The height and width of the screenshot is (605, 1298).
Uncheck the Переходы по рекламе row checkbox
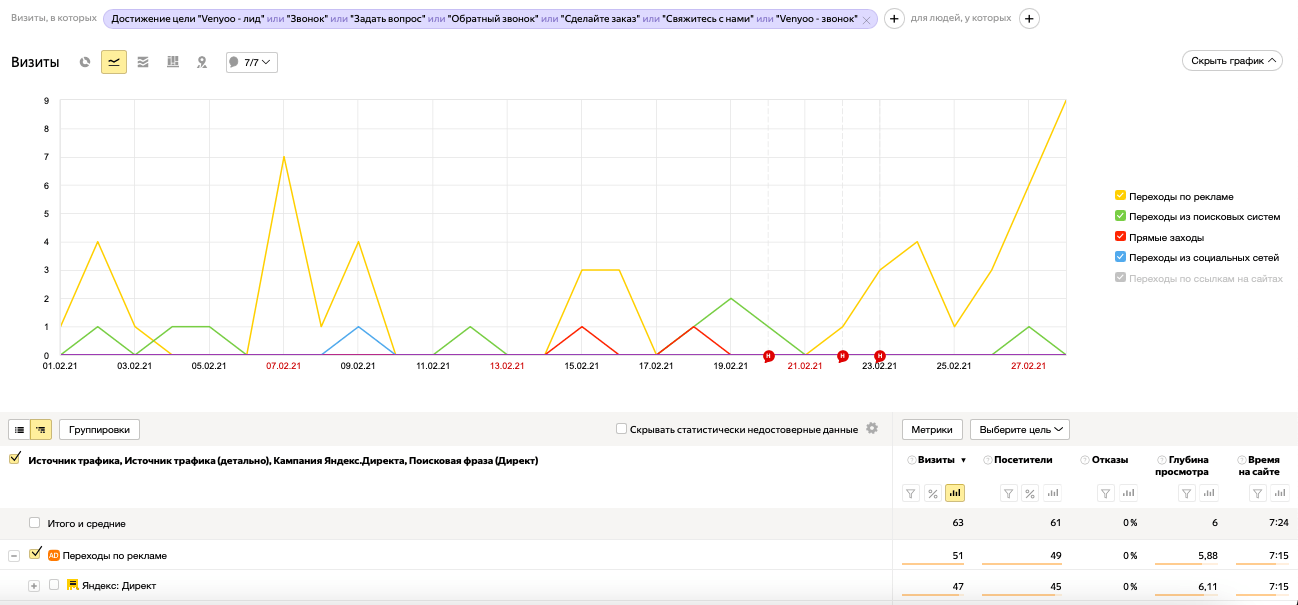tap(36, 554)
